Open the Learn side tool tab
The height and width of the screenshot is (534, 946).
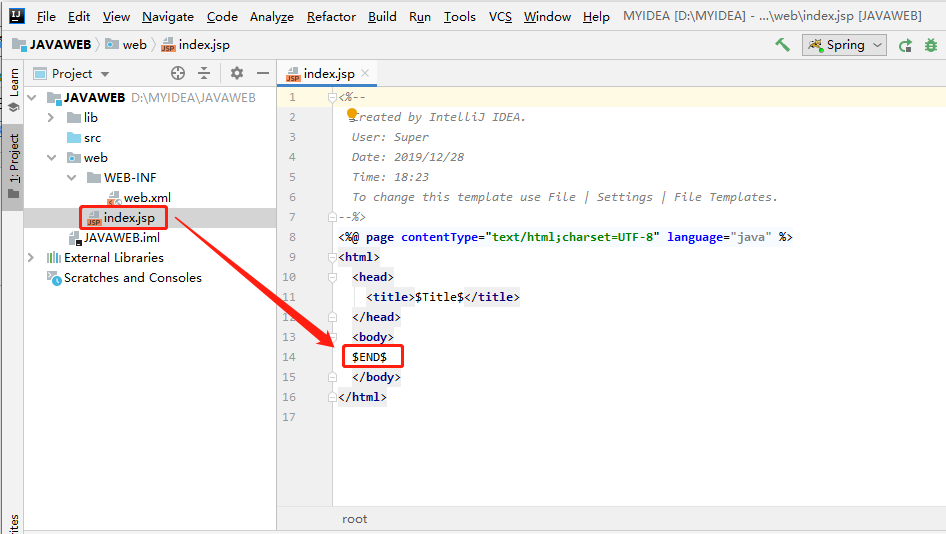pyautogui.click(x=13, y=90)
